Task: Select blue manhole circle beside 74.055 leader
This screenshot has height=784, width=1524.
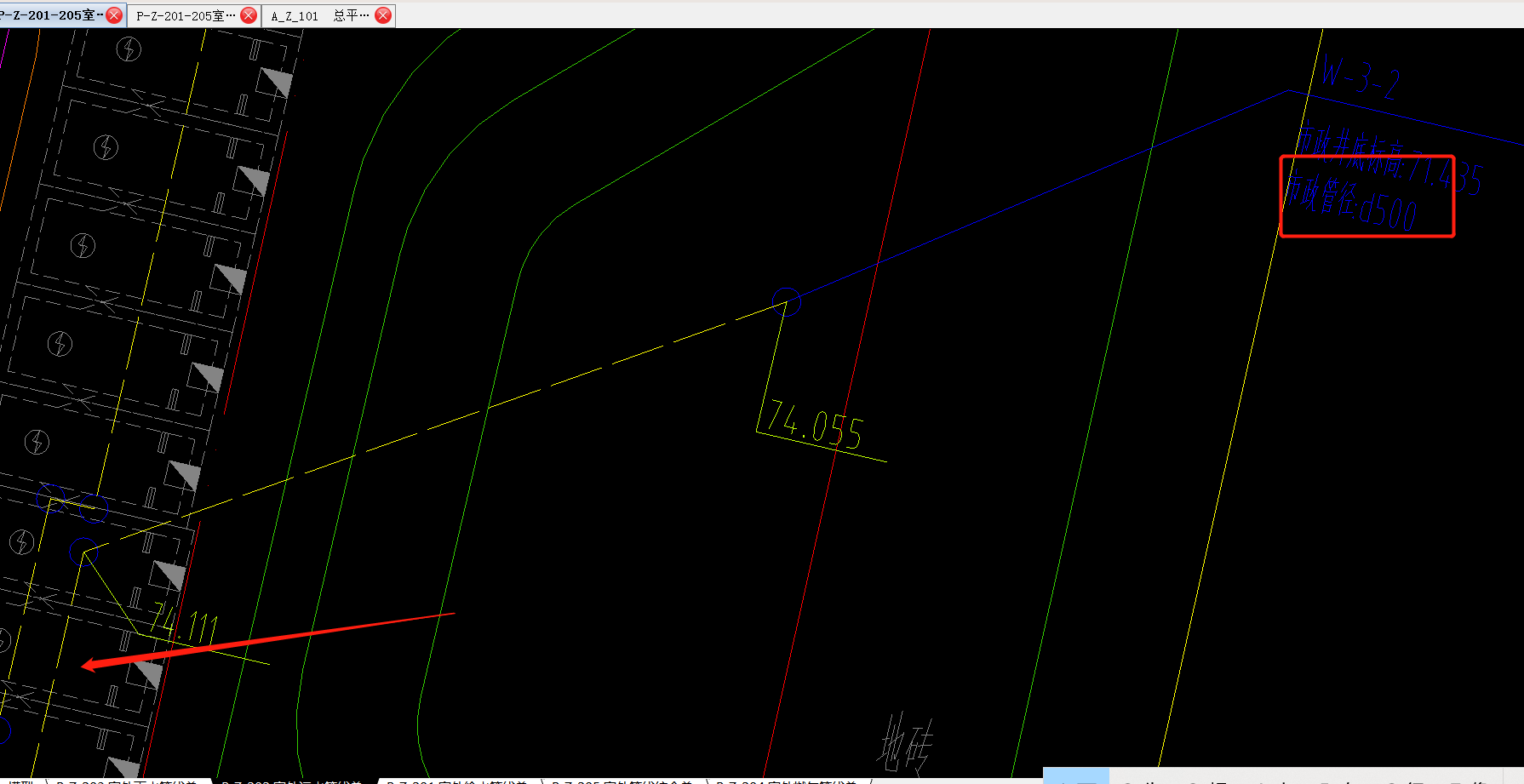Action: pos(787,301)
